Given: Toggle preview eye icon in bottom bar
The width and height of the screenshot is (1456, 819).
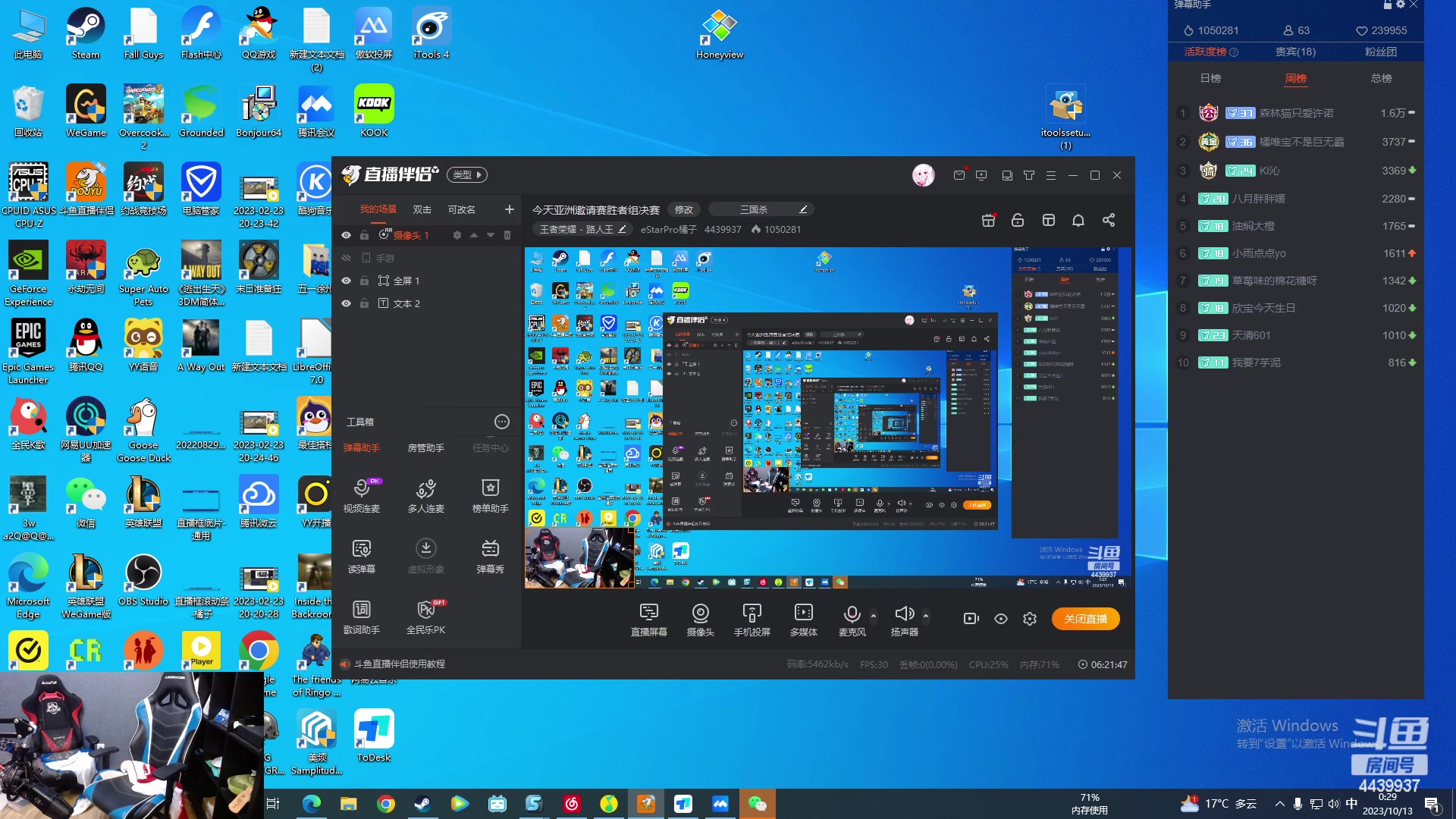Looking at the screenshot, I should coord(1001,619).
